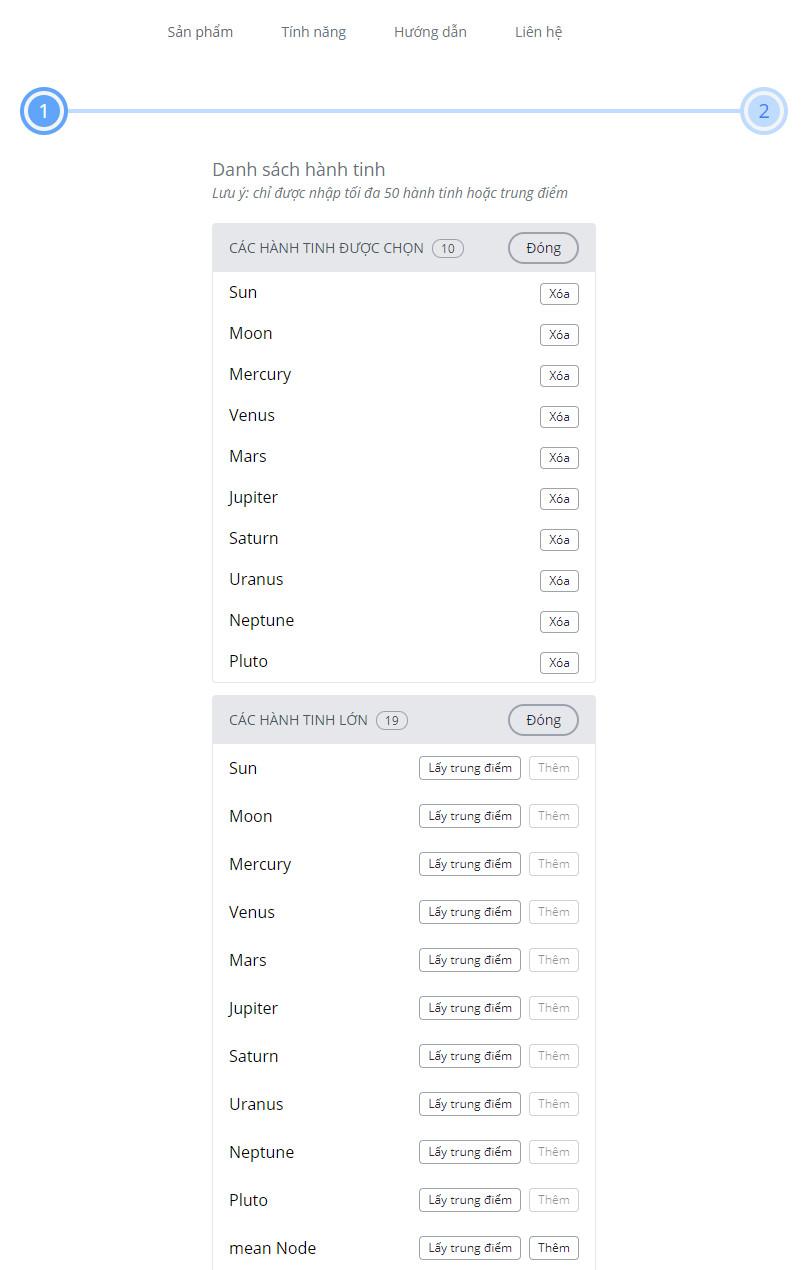This screenshot has width=811, height=1270.
Task: Click the count badge showing 19 major planets
Action: [x=391, y=719]
